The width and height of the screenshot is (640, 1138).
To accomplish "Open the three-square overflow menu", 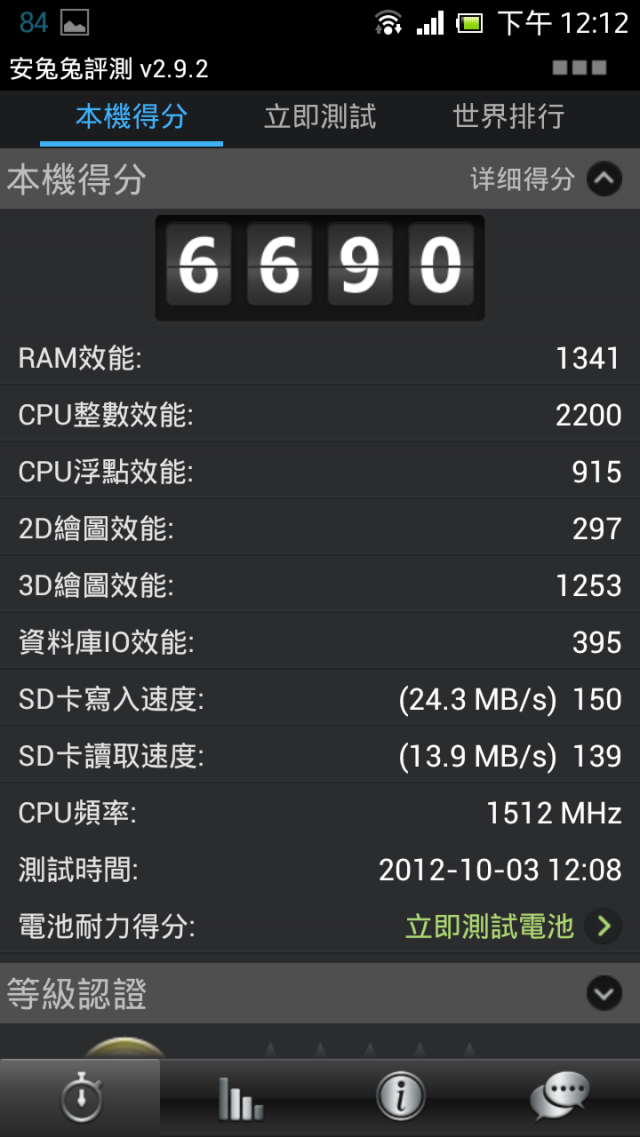I will [579, 68].
